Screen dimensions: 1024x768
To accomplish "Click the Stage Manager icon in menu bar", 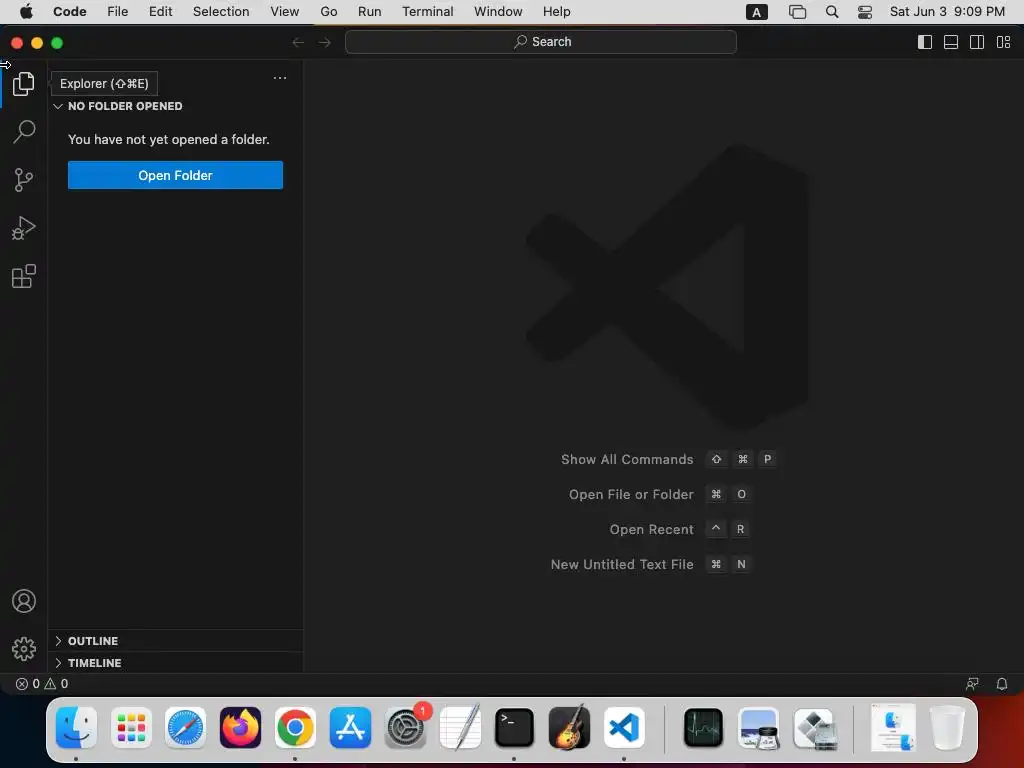I will [797, 12].
